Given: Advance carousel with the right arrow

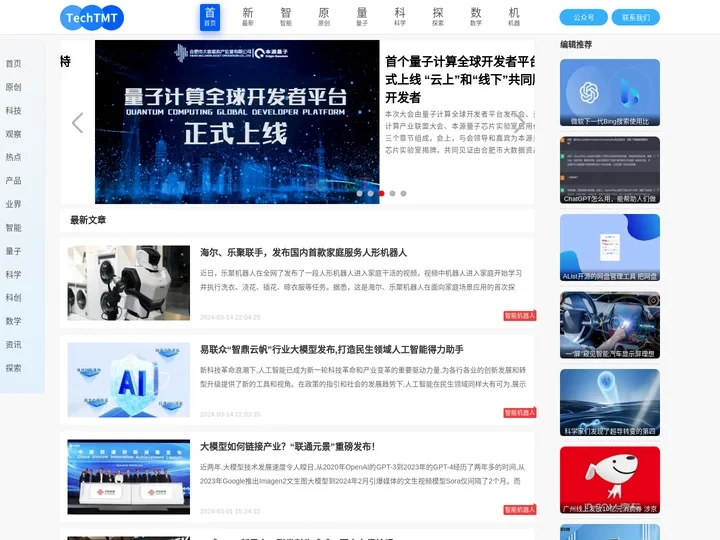Looking at the screenshot, I should (518, 123).
